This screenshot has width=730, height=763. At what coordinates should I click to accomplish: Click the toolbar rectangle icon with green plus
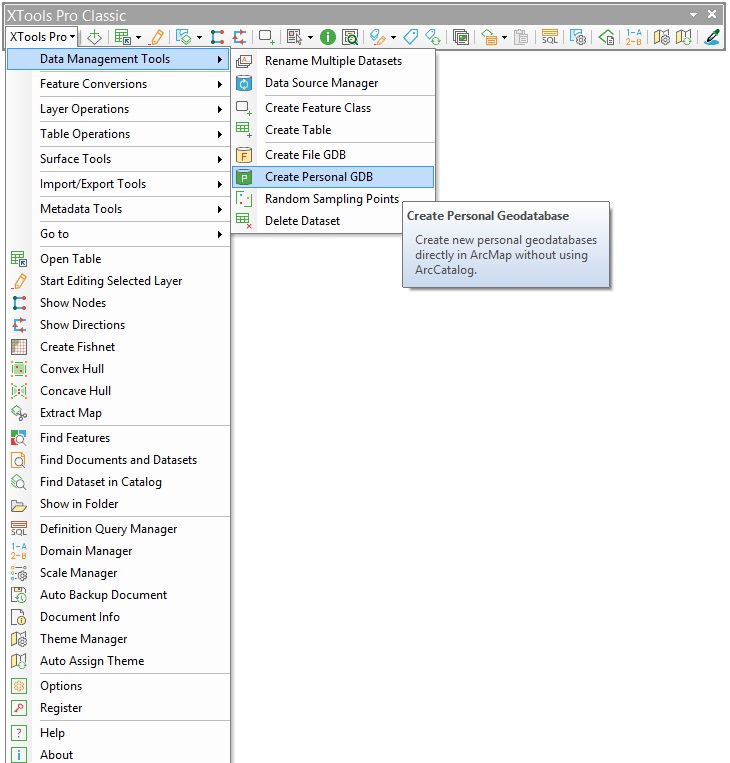(x=267, y=37)
